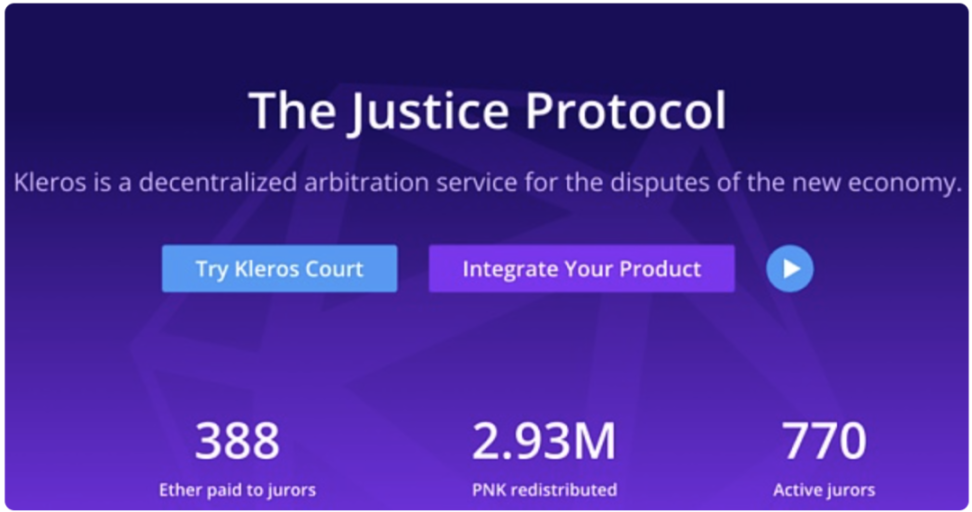Image resolution: width=972 pixels, height=512 pixels.
Task: Click the Try Kleros Court button
Action: (x=279, y=269)
